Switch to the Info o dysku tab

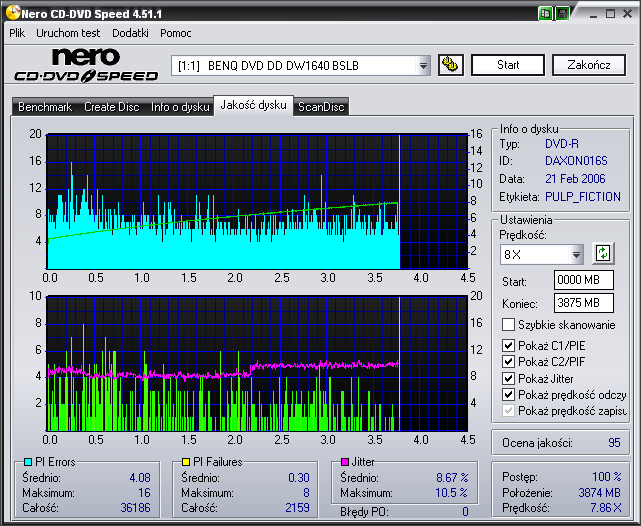point(180,107)
